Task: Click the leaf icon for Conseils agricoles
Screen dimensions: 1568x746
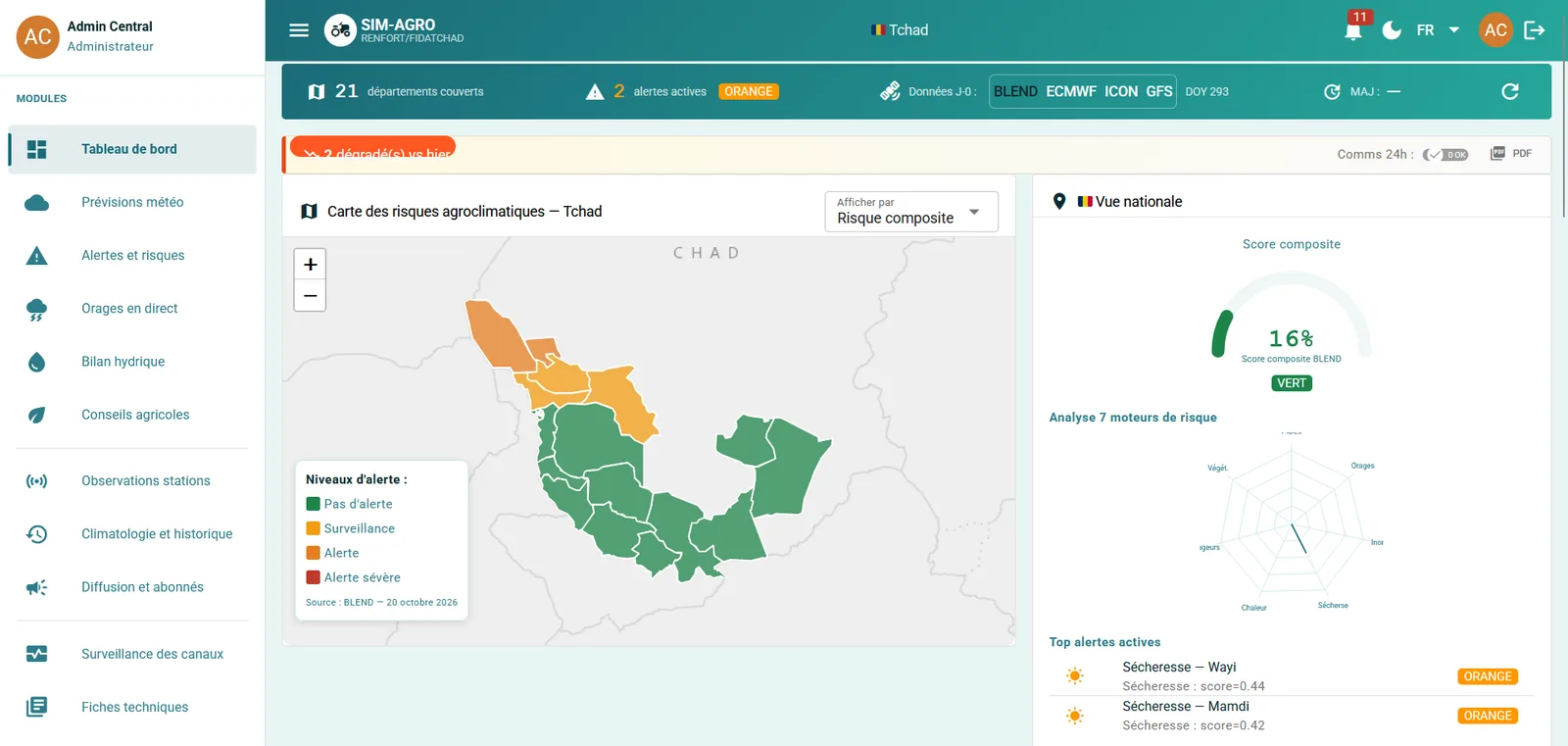Action: click(37, 415)
